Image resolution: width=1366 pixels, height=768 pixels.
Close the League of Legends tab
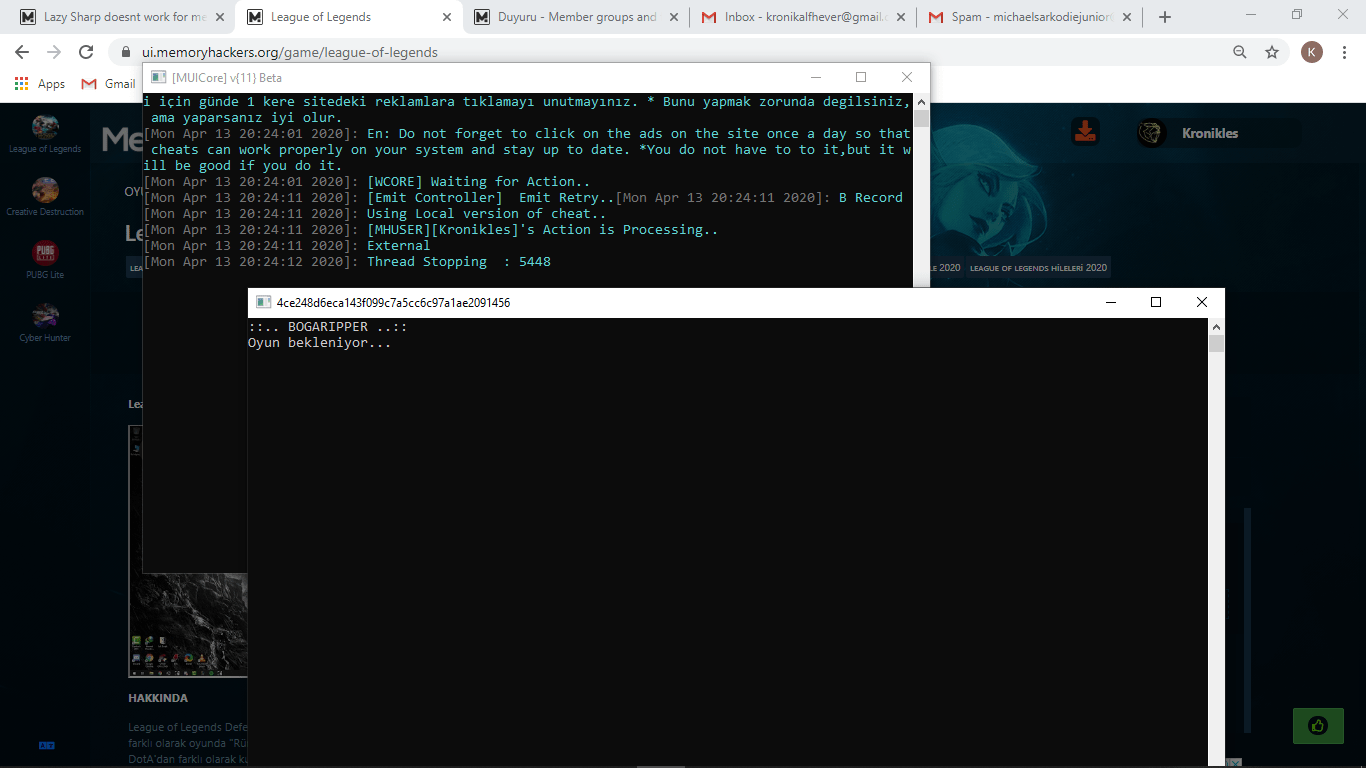point(449,17)
